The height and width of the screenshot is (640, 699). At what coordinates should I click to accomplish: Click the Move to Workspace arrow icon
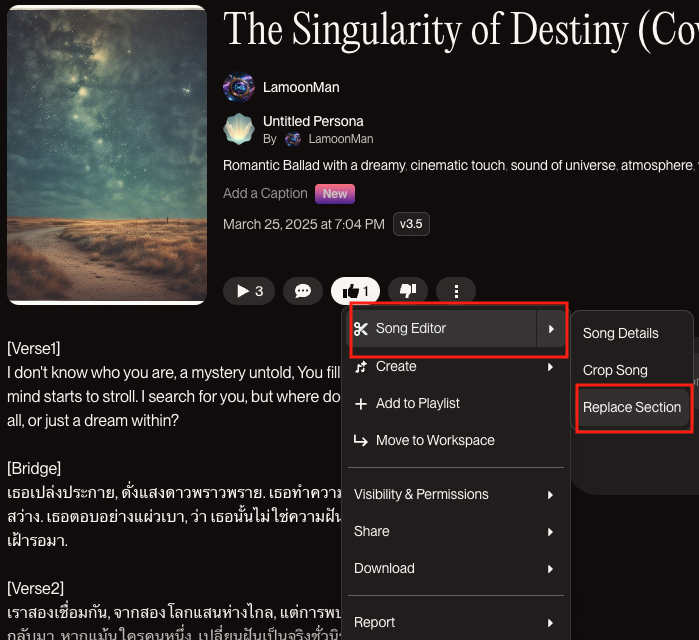[x=361, y=441]
